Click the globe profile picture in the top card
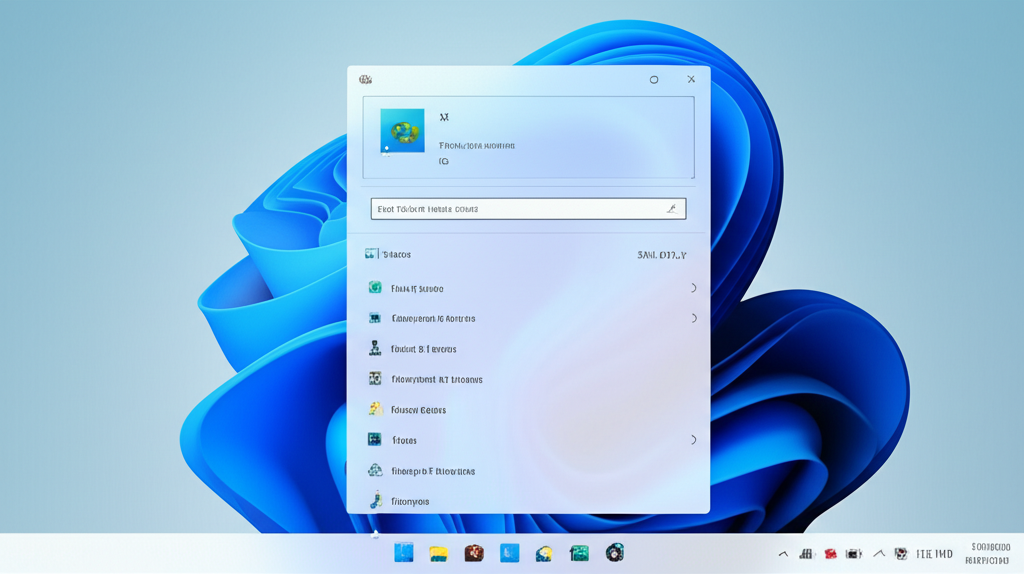Screen dimensions: 1024x574 [402, 131]
